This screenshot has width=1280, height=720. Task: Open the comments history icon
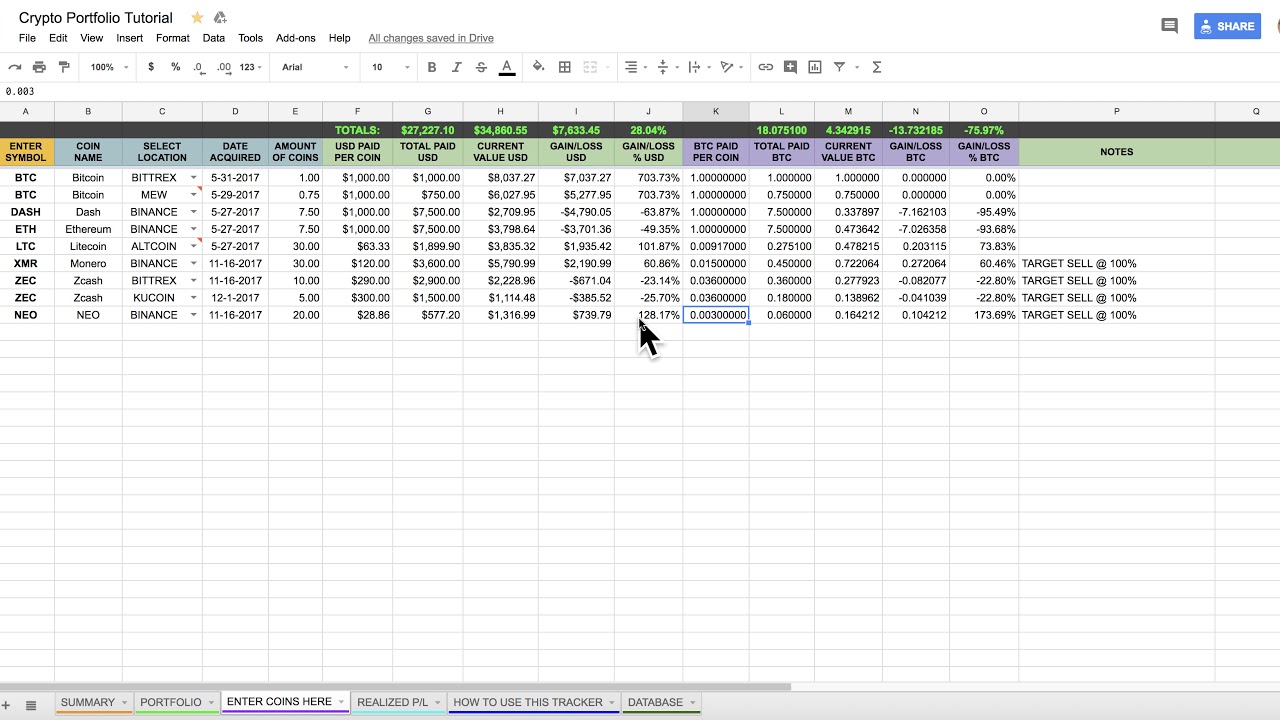click(x=1169, y=26)
